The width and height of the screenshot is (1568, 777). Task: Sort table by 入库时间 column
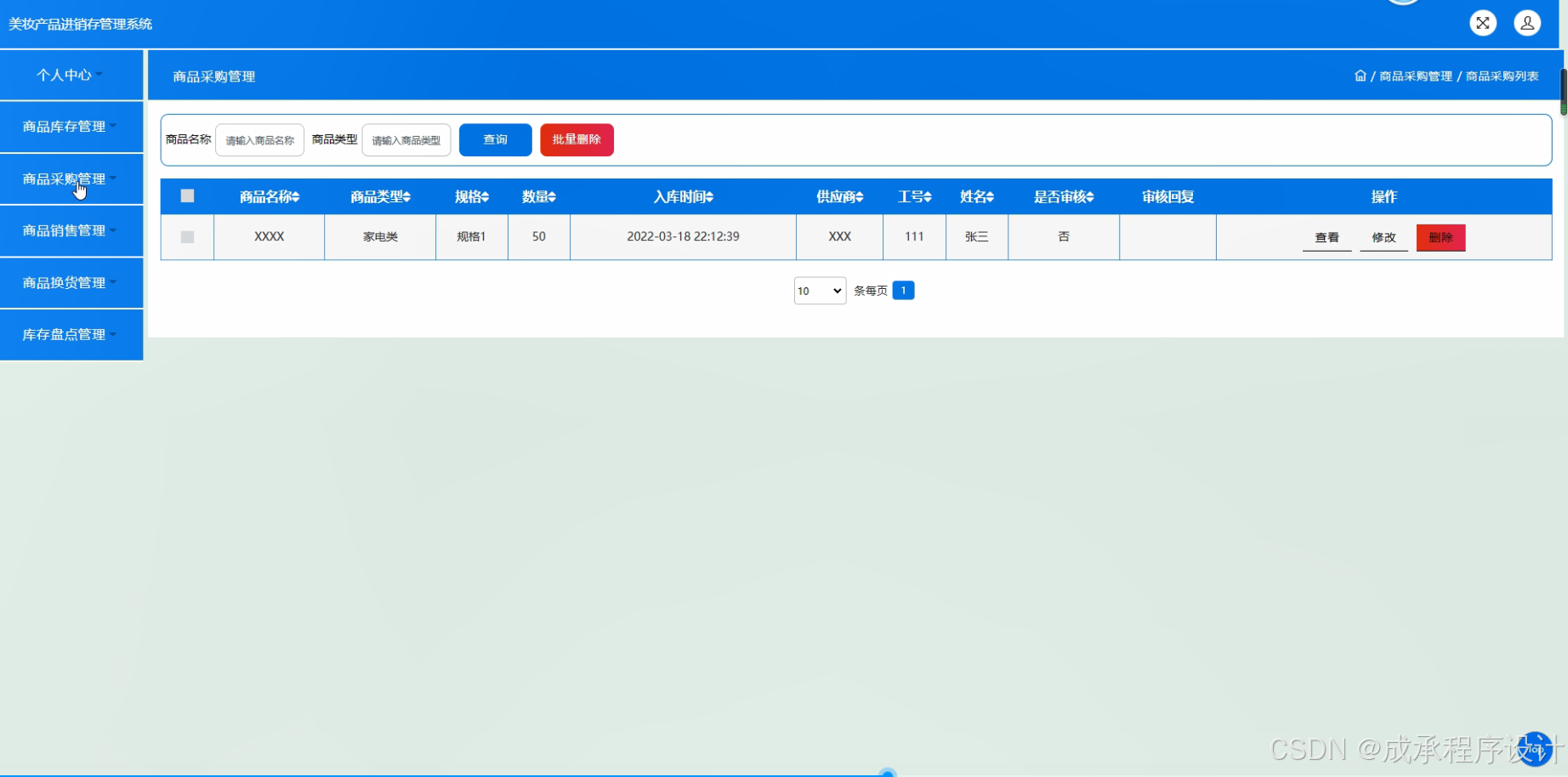(x=684, y=196)
